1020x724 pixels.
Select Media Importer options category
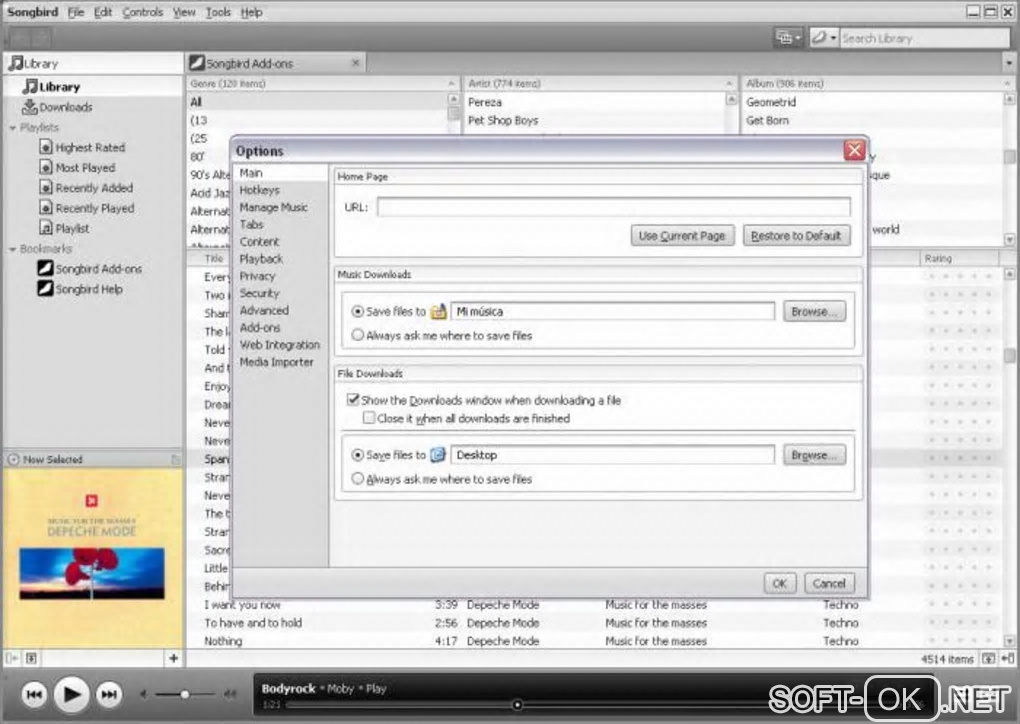point(276,362)
